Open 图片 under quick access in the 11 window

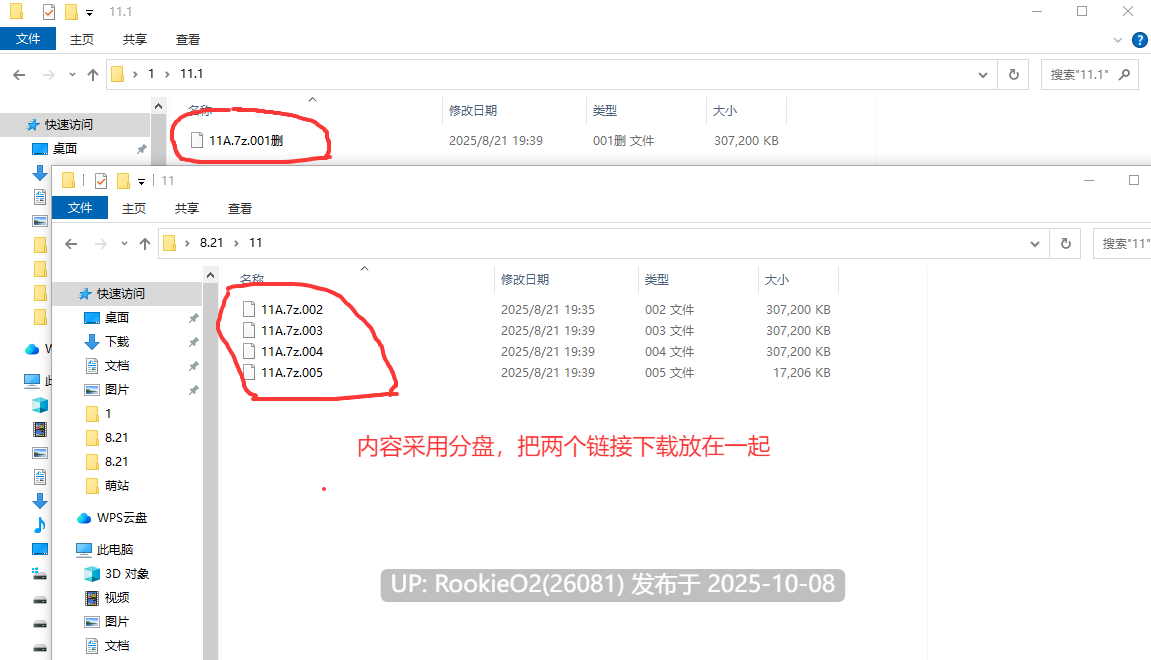coord(117,390)
